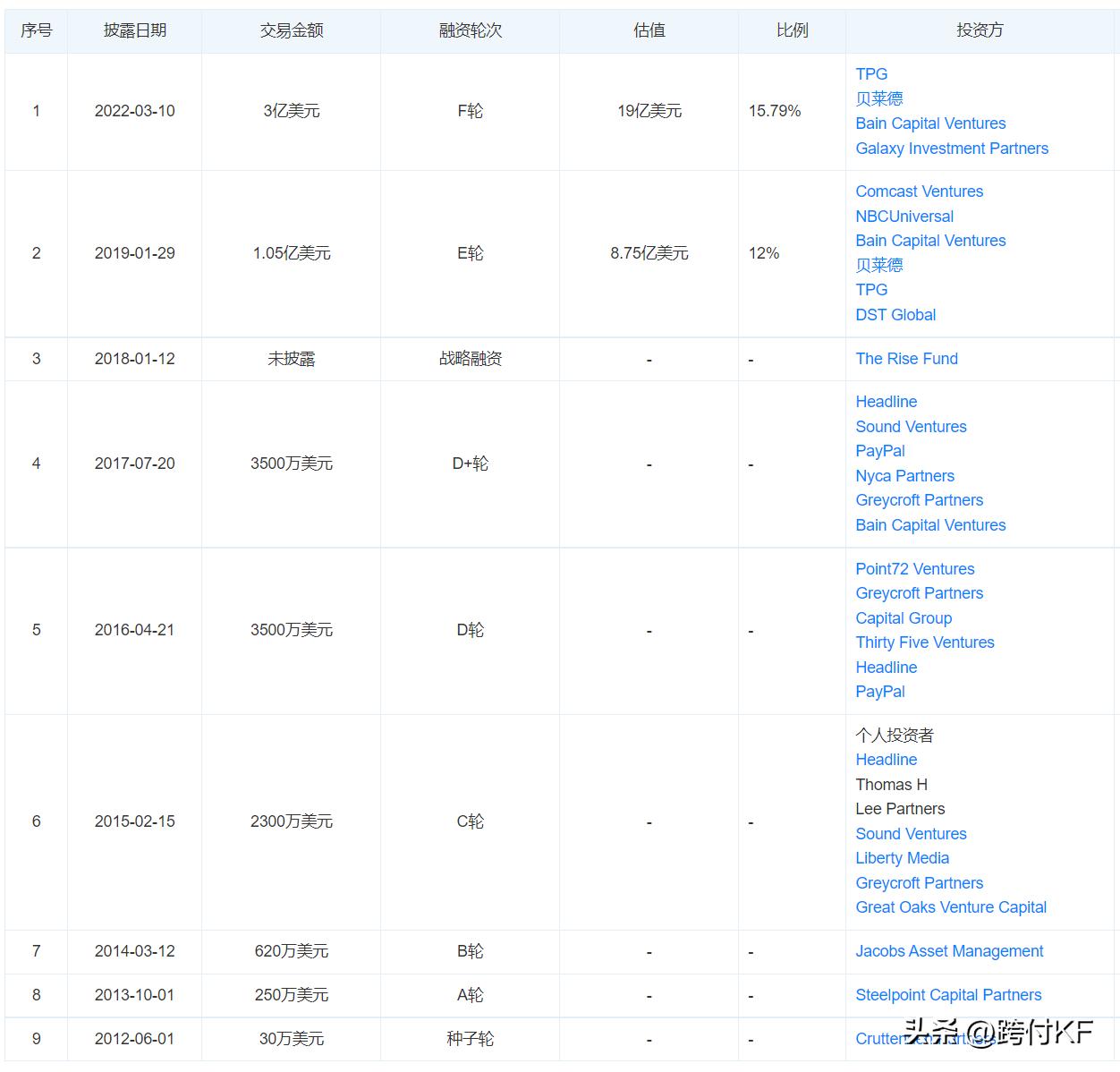Open DST Global from the E轮 row
1120x1072 pixels.
pyautogui.click(x=895, y=315)
